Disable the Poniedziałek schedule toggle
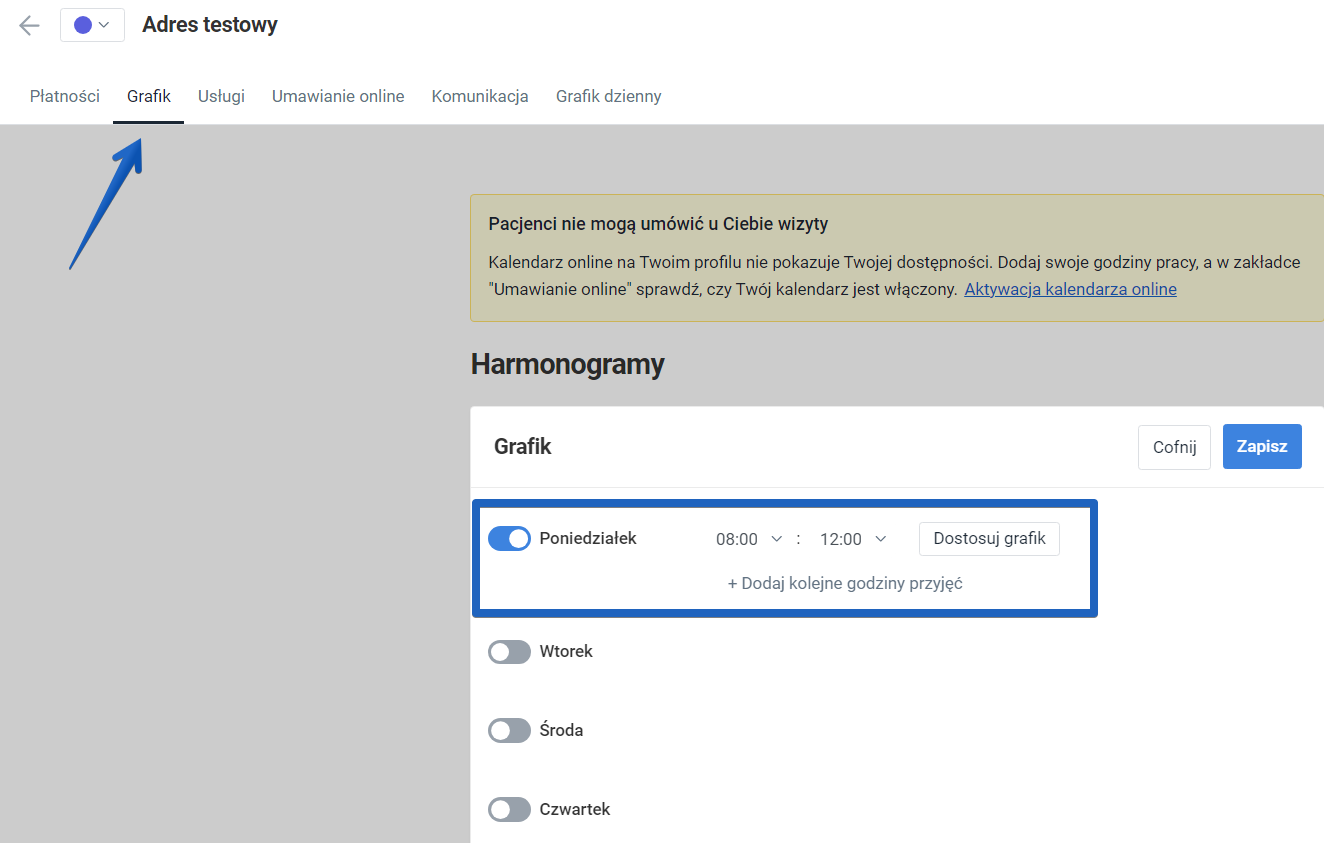Image resolution: width=1324 pixels, height=843 pixels. pos(509,538)
